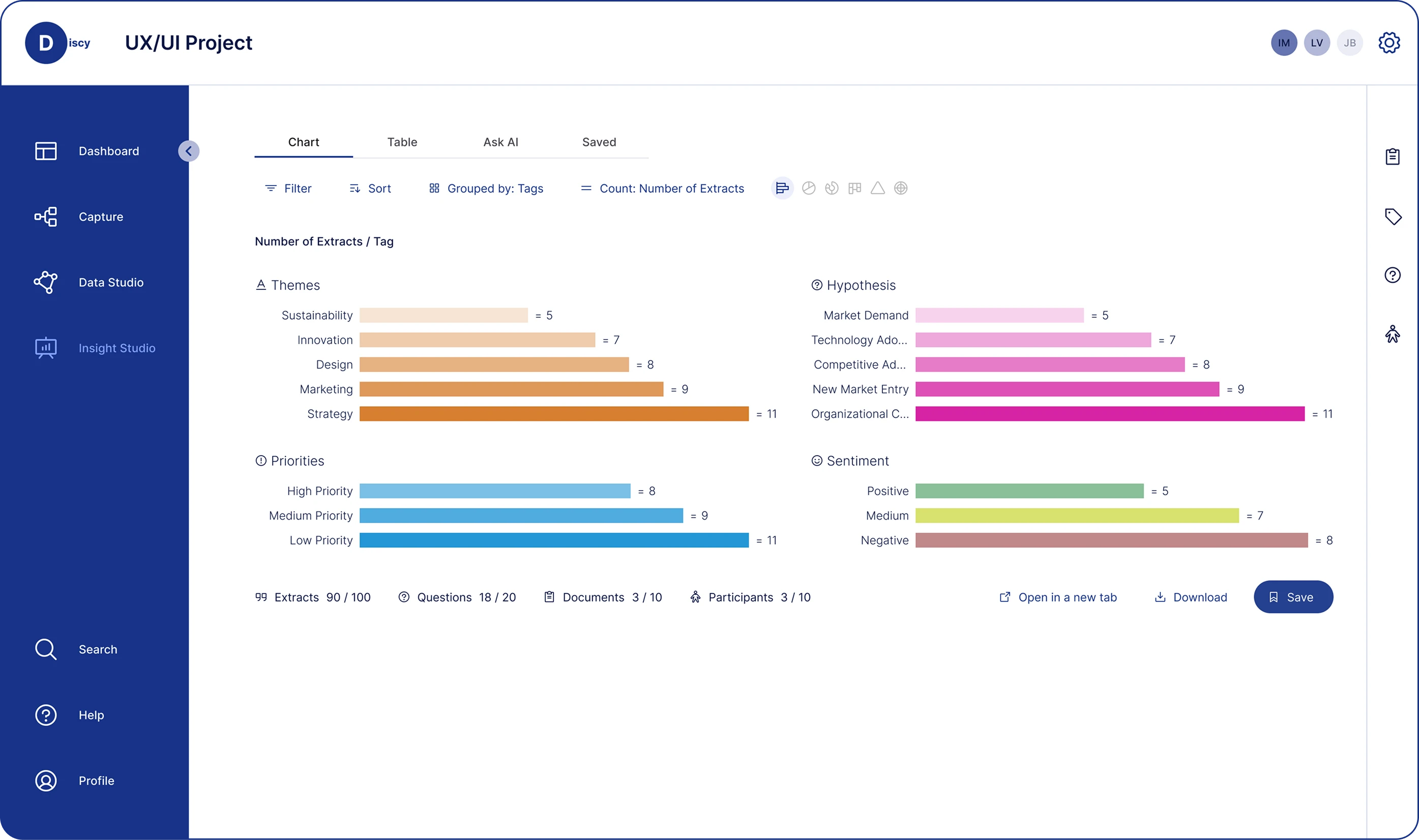Select the pie chart visualization icon
Viewport: 1419px width, 840px height.
point(808,188)
